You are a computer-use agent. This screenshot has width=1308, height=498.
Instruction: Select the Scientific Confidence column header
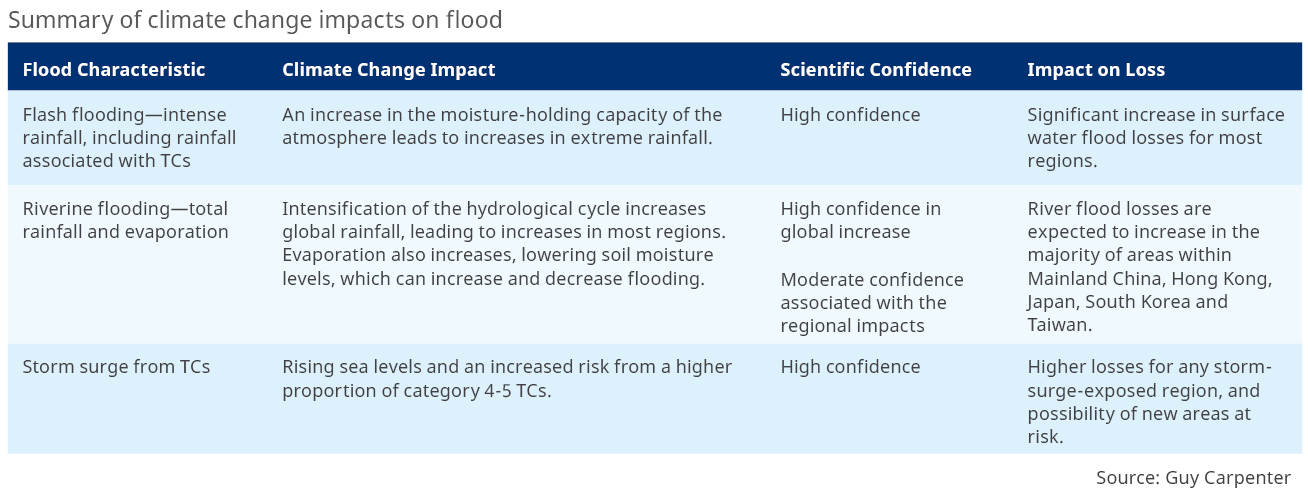(x=875, y=69)
